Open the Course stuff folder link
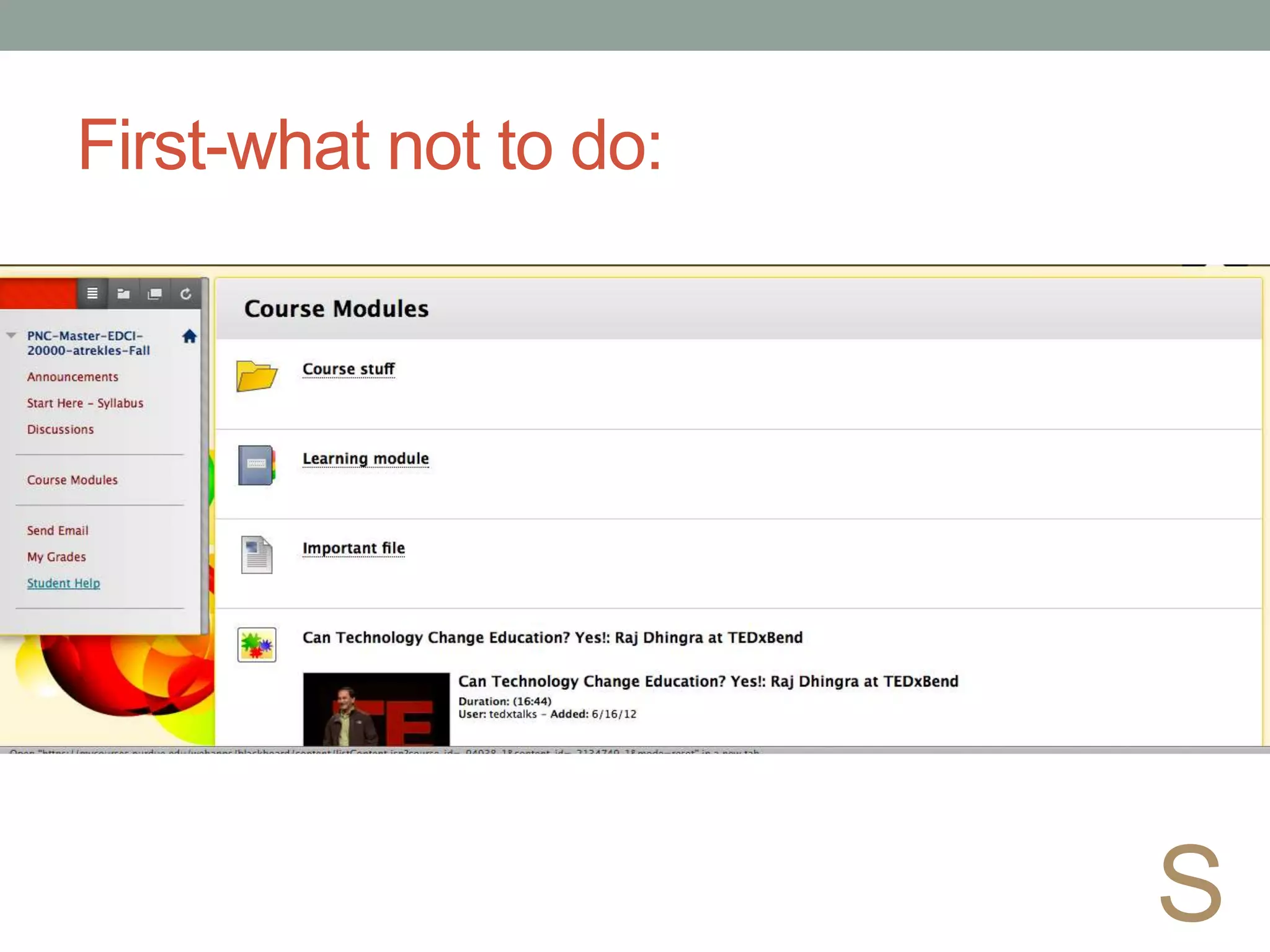 click(349, 369)
